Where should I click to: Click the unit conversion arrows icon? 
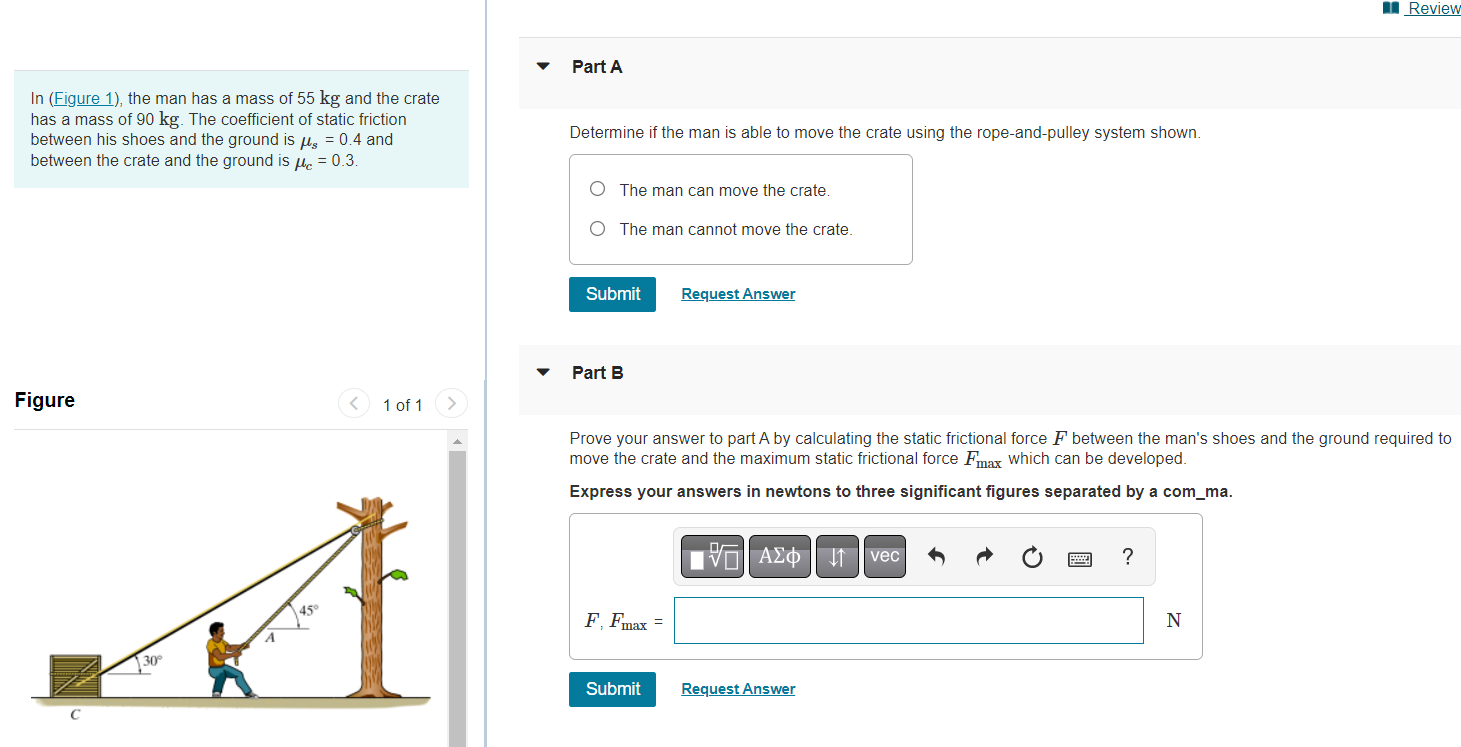837,557
